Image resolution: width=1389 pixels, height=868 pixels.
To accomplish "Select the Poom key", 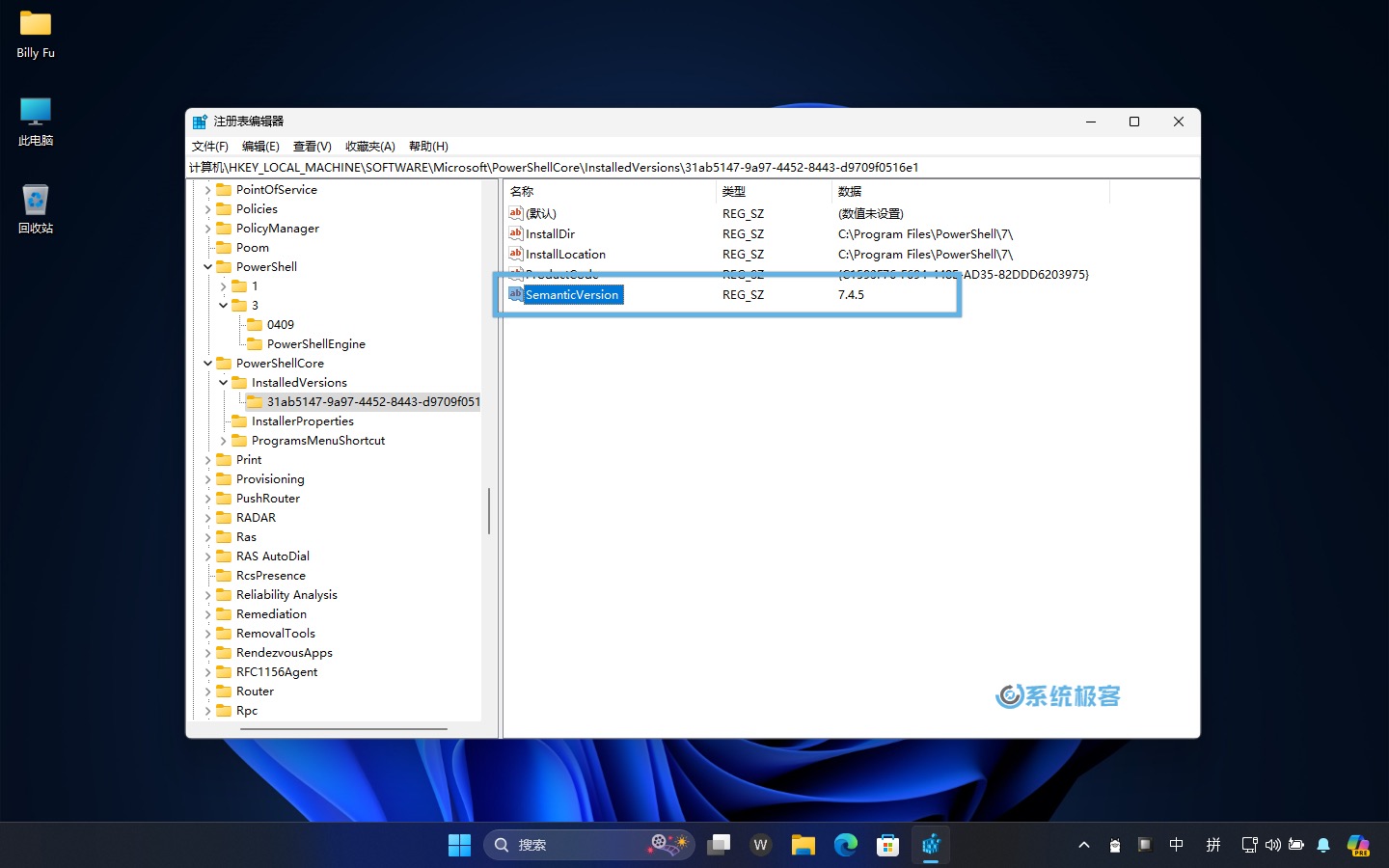I will [252, 247].
